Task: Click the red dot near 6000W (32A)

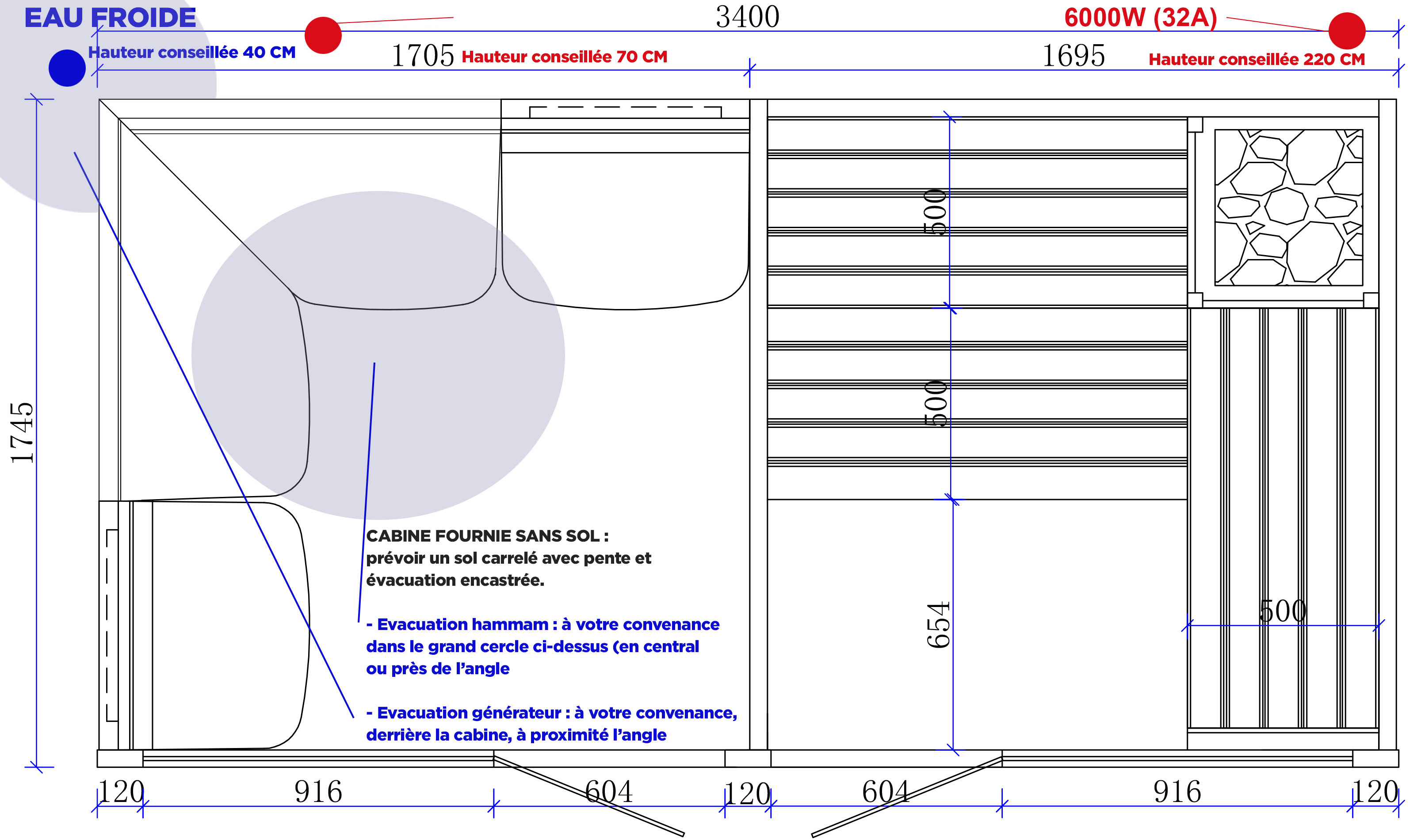Action: click(x=1346, y=31)
